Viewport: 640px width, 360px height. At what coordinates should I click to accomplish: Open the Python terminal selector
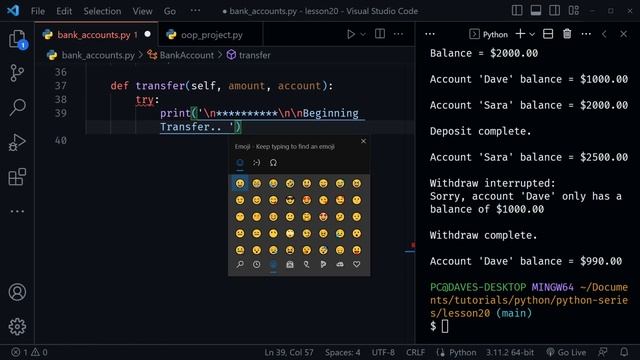[x=489, y=34]
